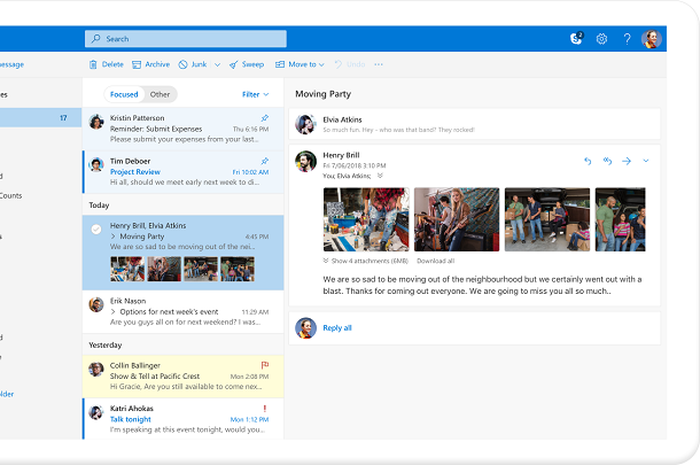The width and height of the screenshot is (700, 465).
Task: Unpin Kristin Patterson's email
Action: pyautogui.click(x=264, y=117)
